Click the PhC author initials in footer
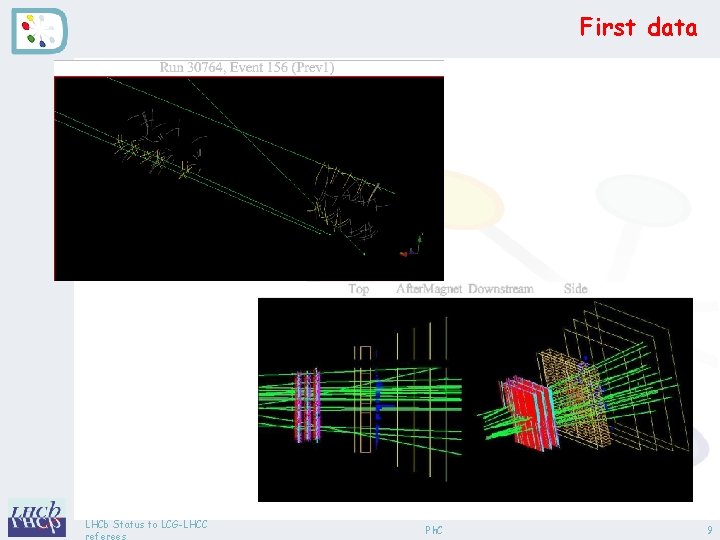 tap(433, 530)
